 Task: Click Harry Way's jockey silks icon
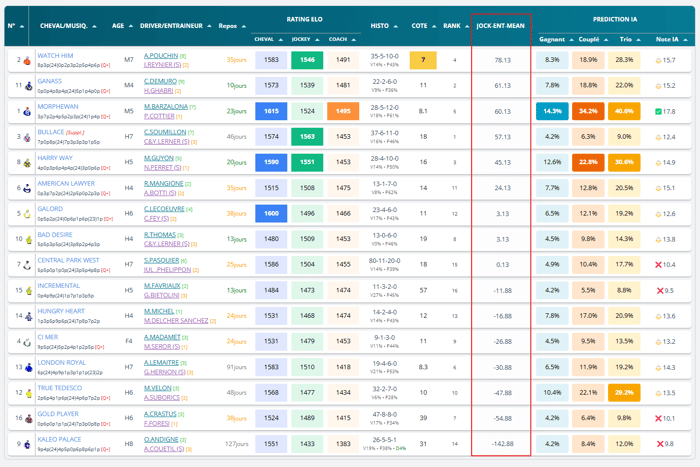(x=26, y=162)
